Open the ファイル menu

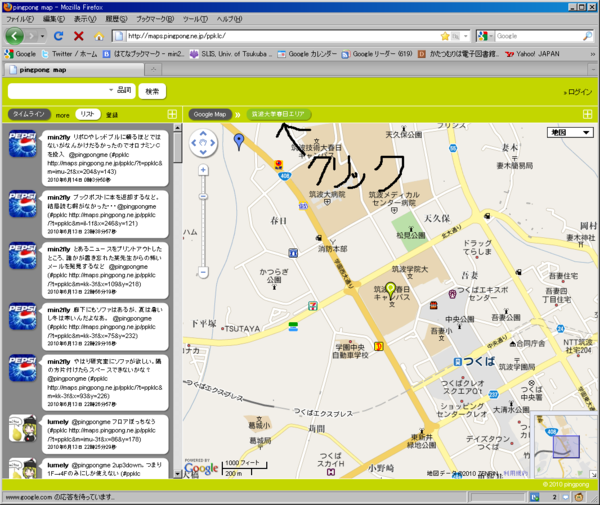(20, 19)
